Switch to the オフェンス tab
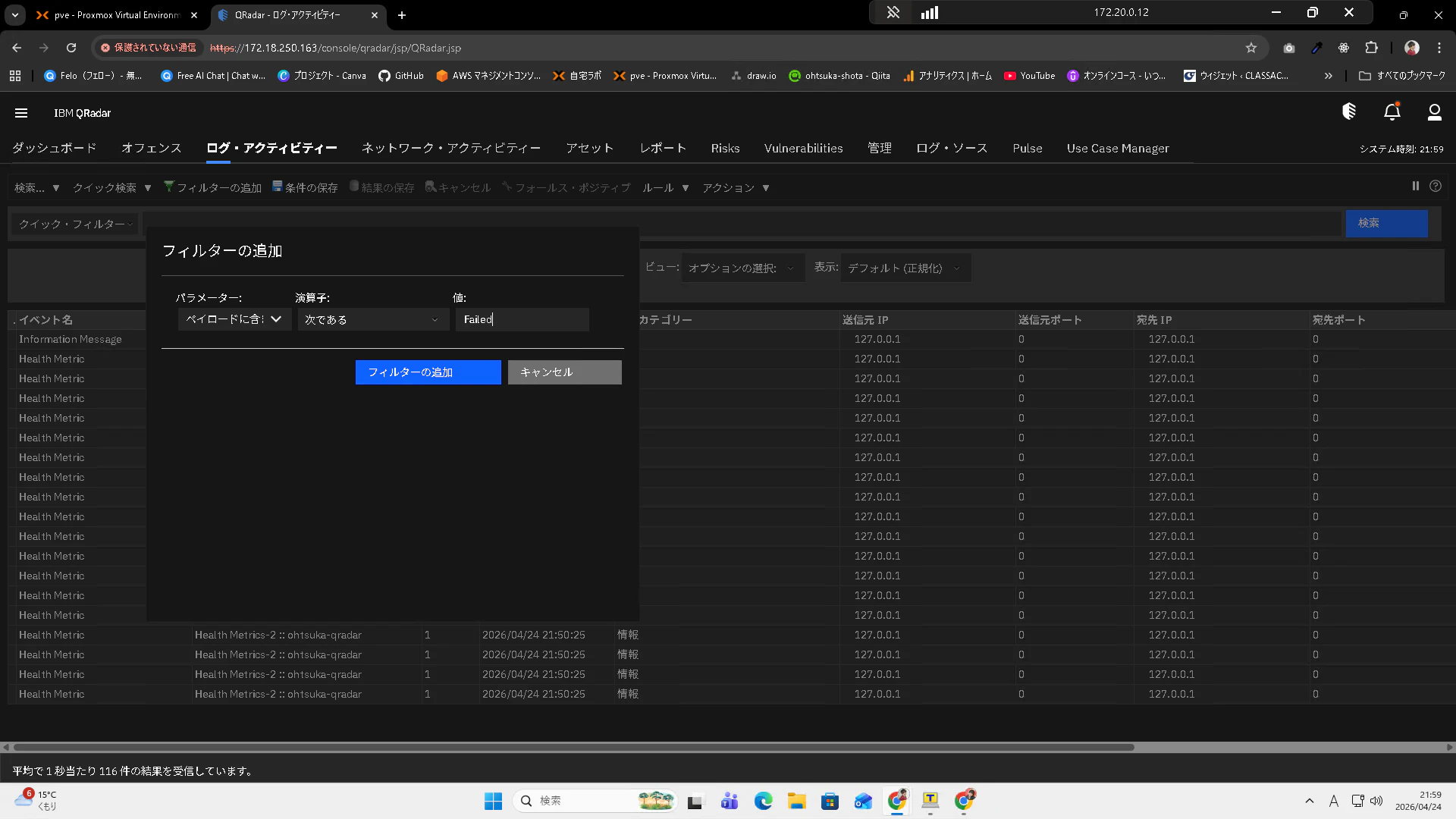1456x819 pixels. coord(152,149)
